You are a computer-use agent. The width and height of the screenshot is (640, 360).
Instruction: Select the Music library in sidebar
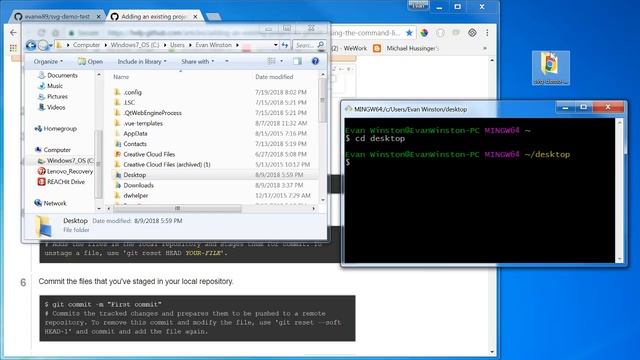(x=50, y=86)
